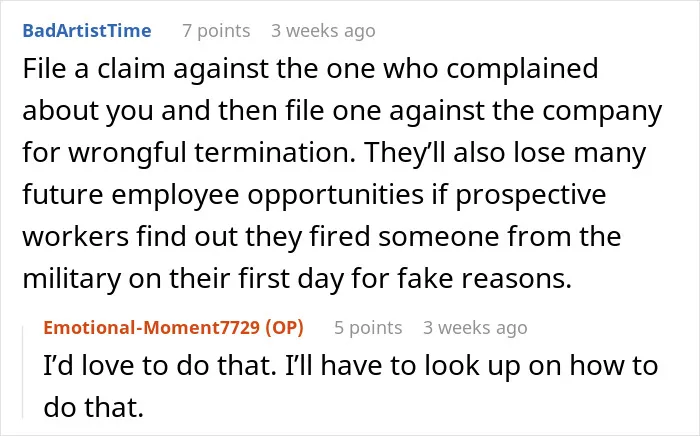Click the last reply line "do that."
This screenshot has width=700, height=436.
pos(94,407)
